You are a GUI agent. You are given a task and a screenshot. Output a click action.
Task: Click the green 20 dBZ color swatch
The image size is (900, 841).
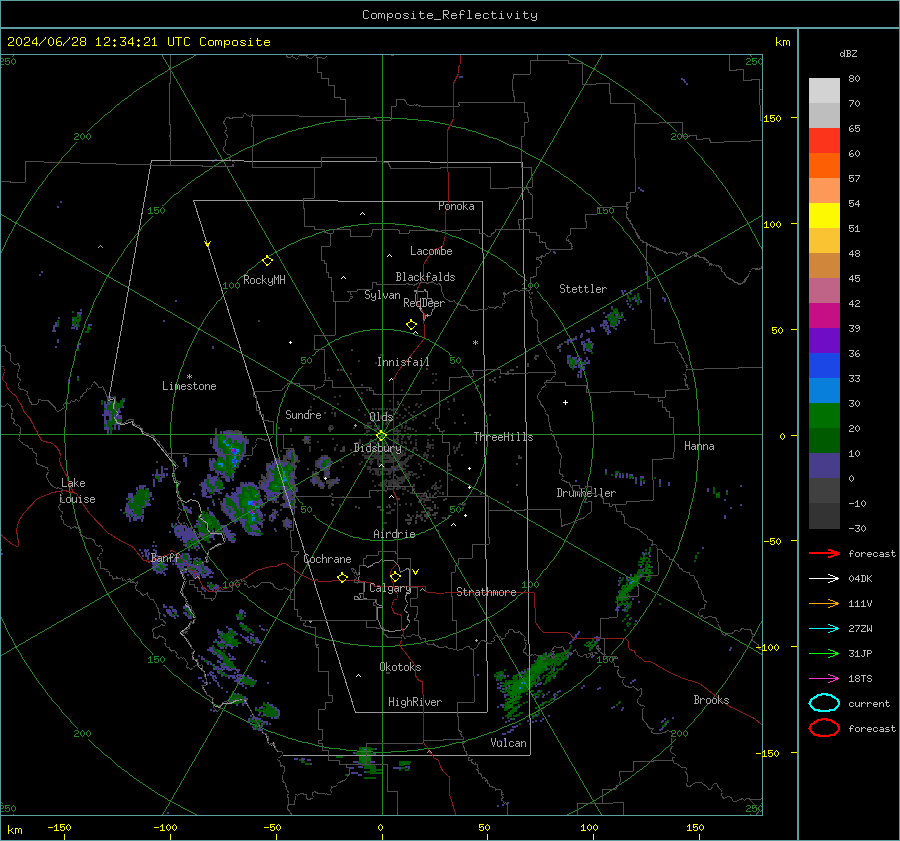[824, 416]
